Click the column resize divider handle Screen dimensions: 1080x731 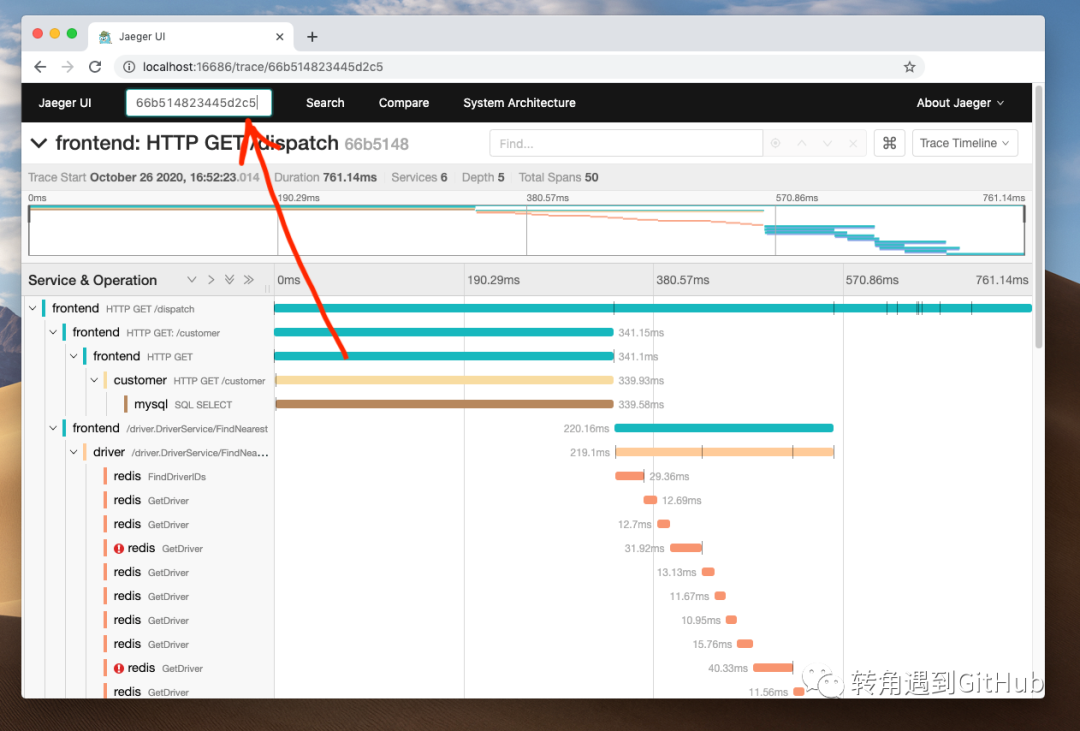[x=267, y=289]
